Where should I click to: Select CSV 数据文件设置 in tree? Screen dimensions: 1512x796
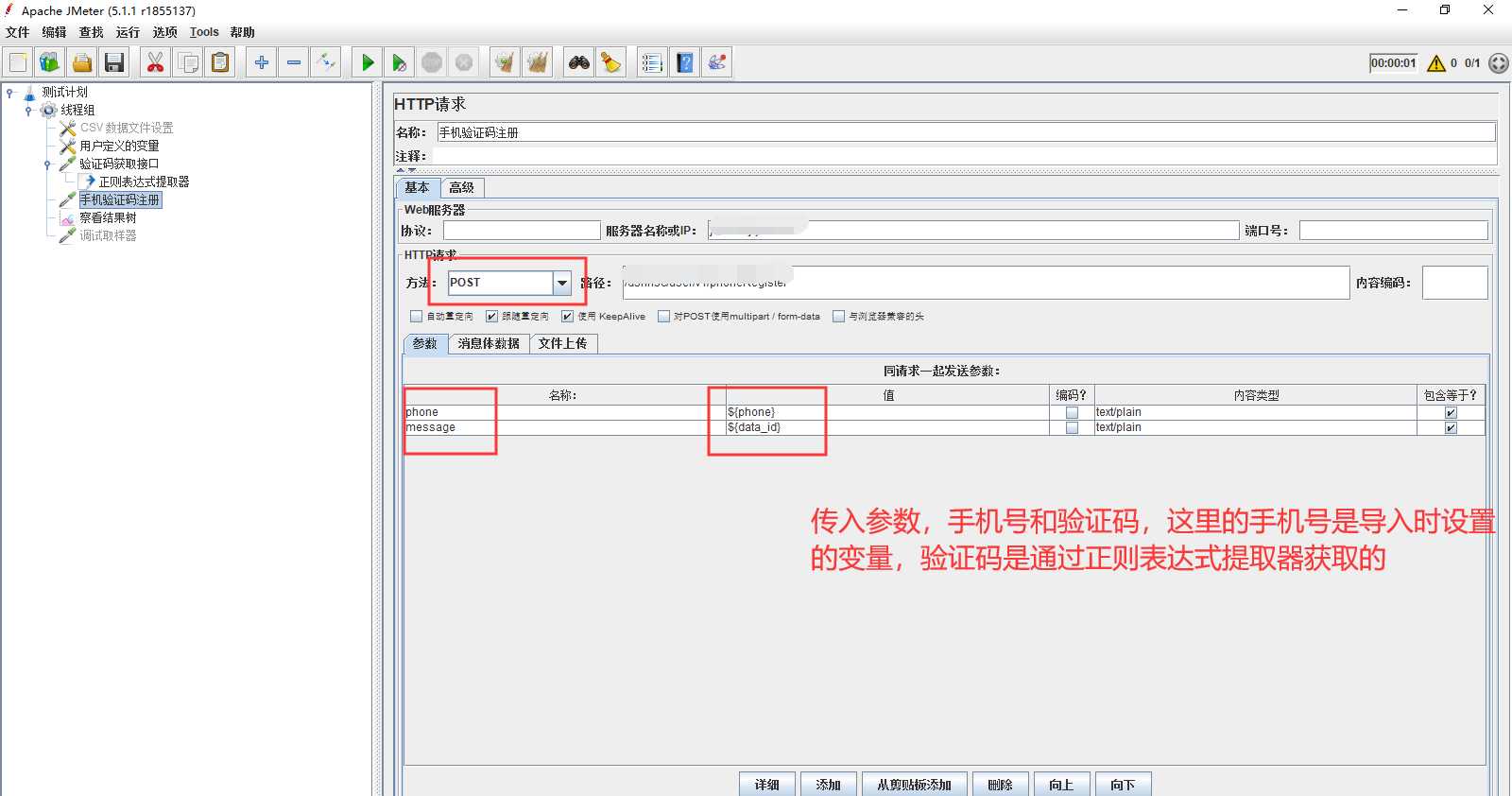(127, 128)
